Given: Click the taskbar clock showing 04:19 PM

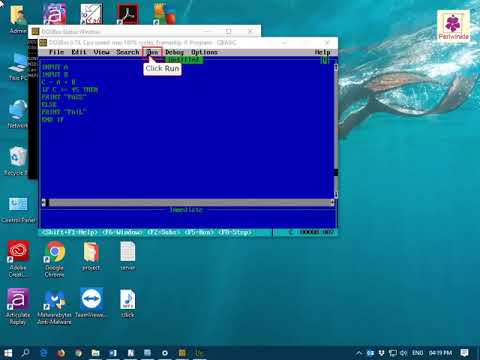Looking at the screenshot, I should coord(440,353).
